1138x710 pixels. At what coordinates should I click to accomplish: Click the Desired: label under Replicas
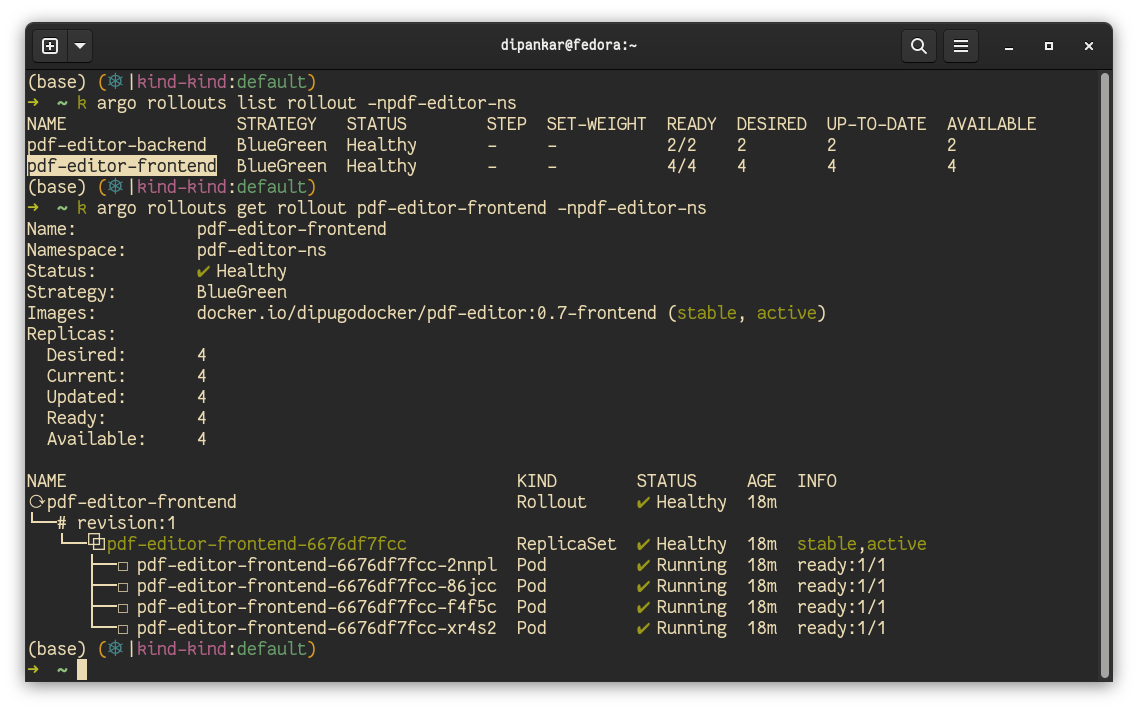(x=86, y=356)
